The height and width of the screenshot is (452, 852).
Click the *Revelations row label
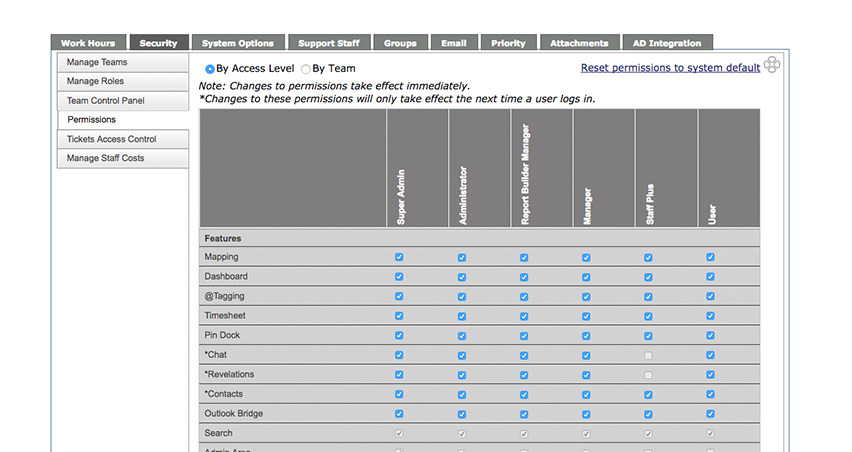tap(229, 374)
